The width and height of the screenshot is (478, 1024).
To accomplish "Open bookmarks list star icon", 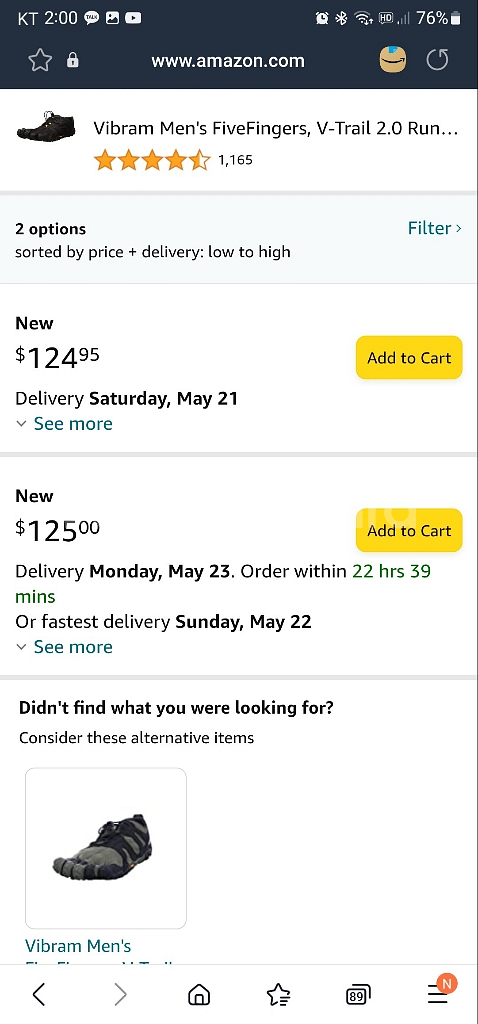I will (278, 995).
